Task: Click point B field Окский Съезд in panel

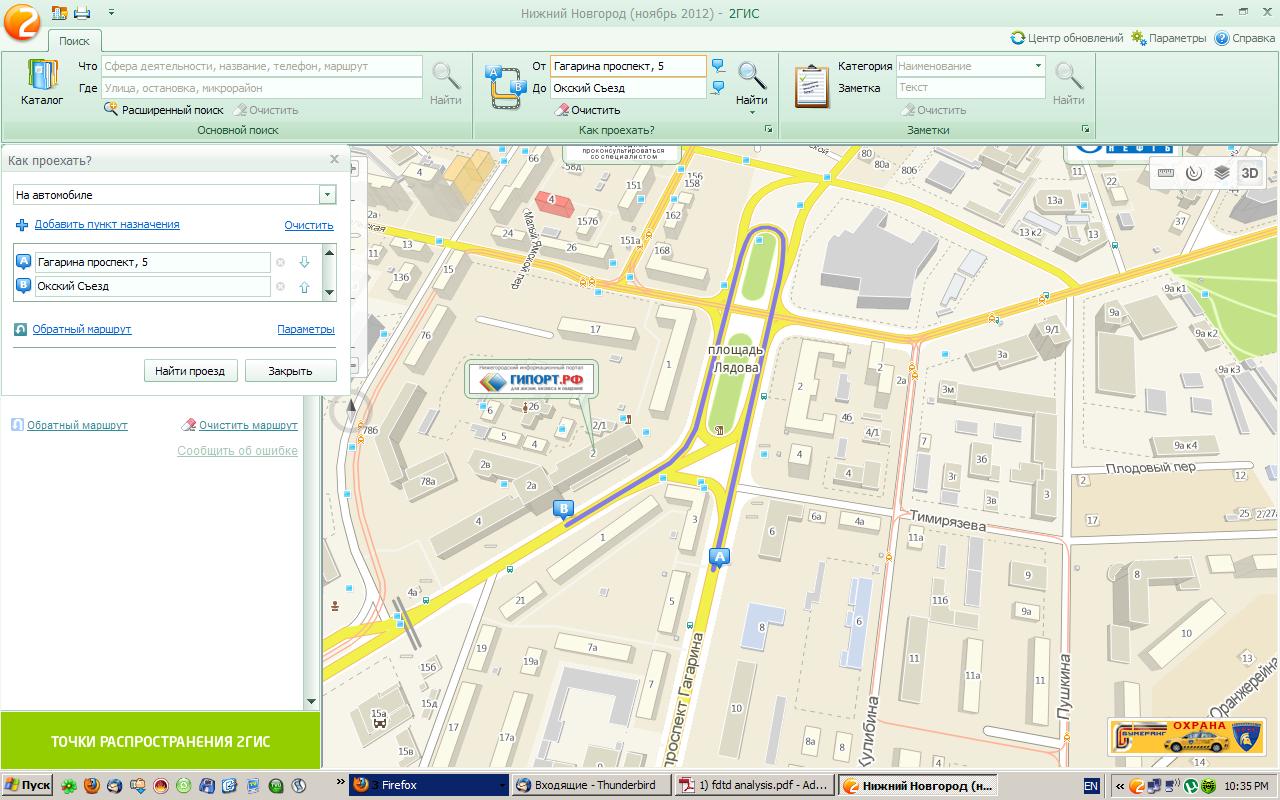Action: 152,286
